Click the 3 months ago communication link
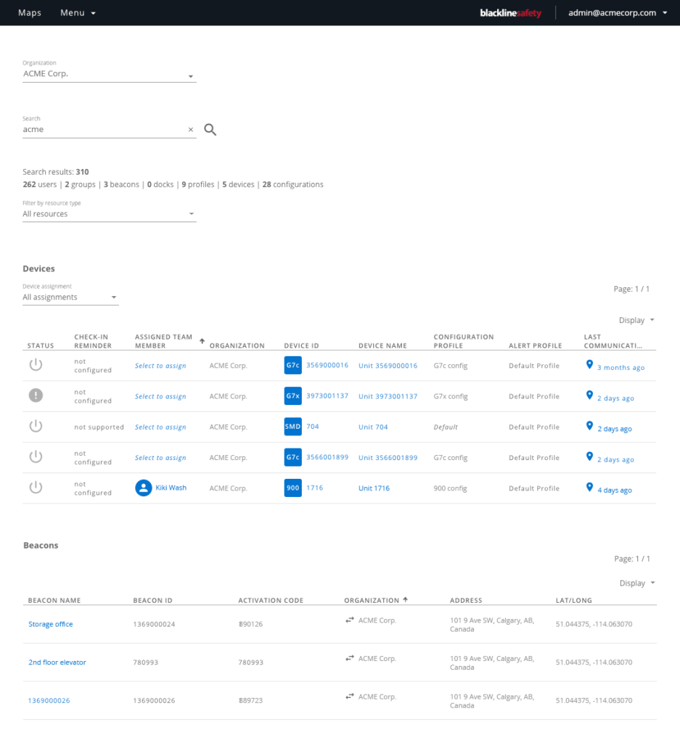The height and width of the screenshot is (743, 680). 621,367
